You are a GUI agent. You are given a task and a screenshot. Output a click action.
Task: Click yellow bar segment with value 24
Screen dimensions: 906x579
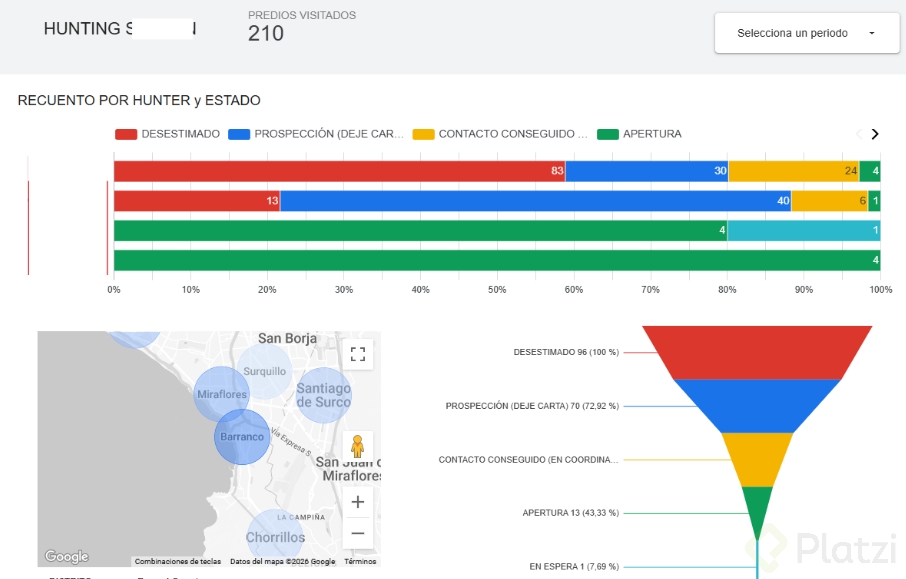pos(794,171)
